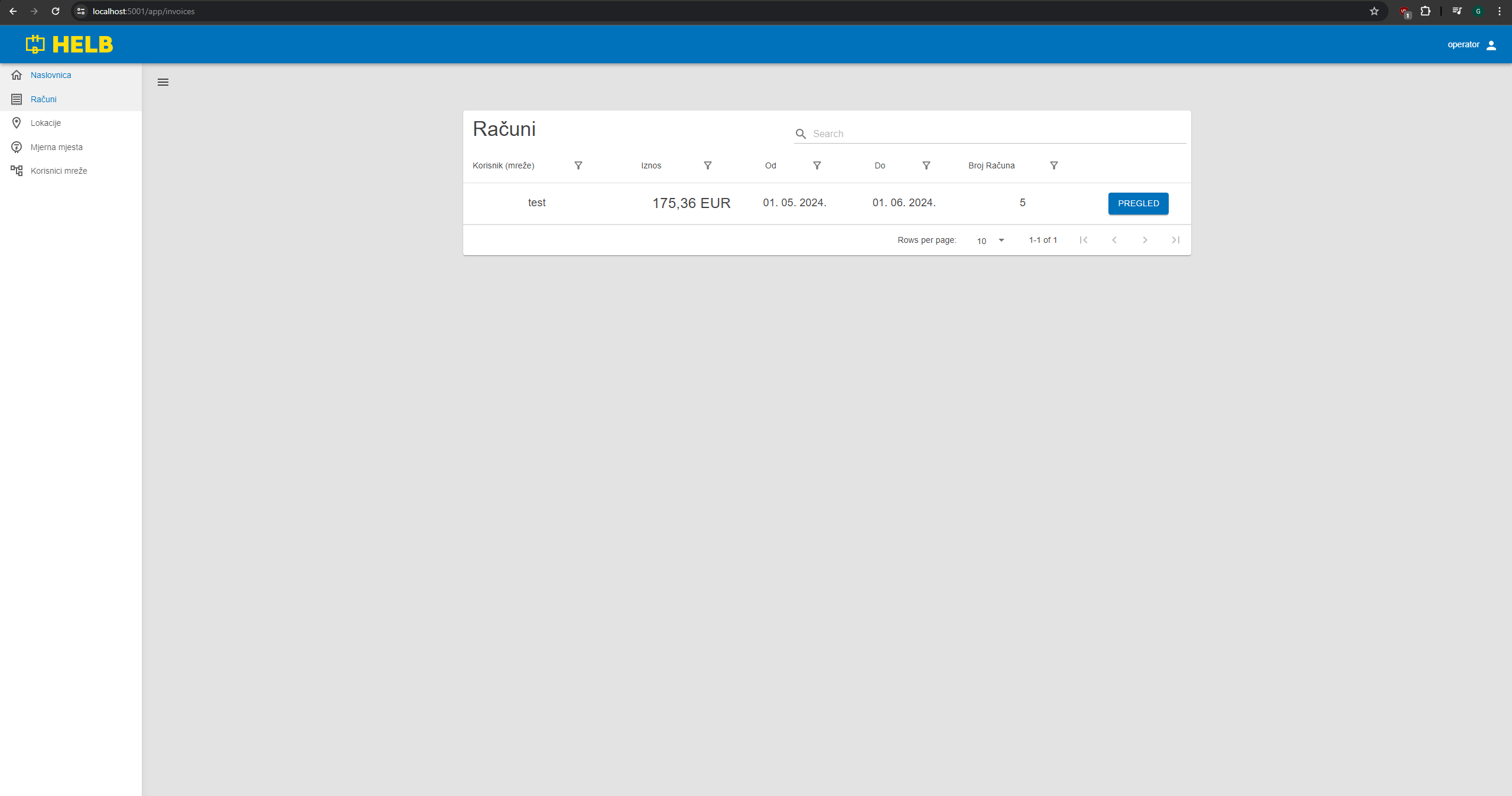
Task: Click the 'test' user cell
Action: coord(536,203)
